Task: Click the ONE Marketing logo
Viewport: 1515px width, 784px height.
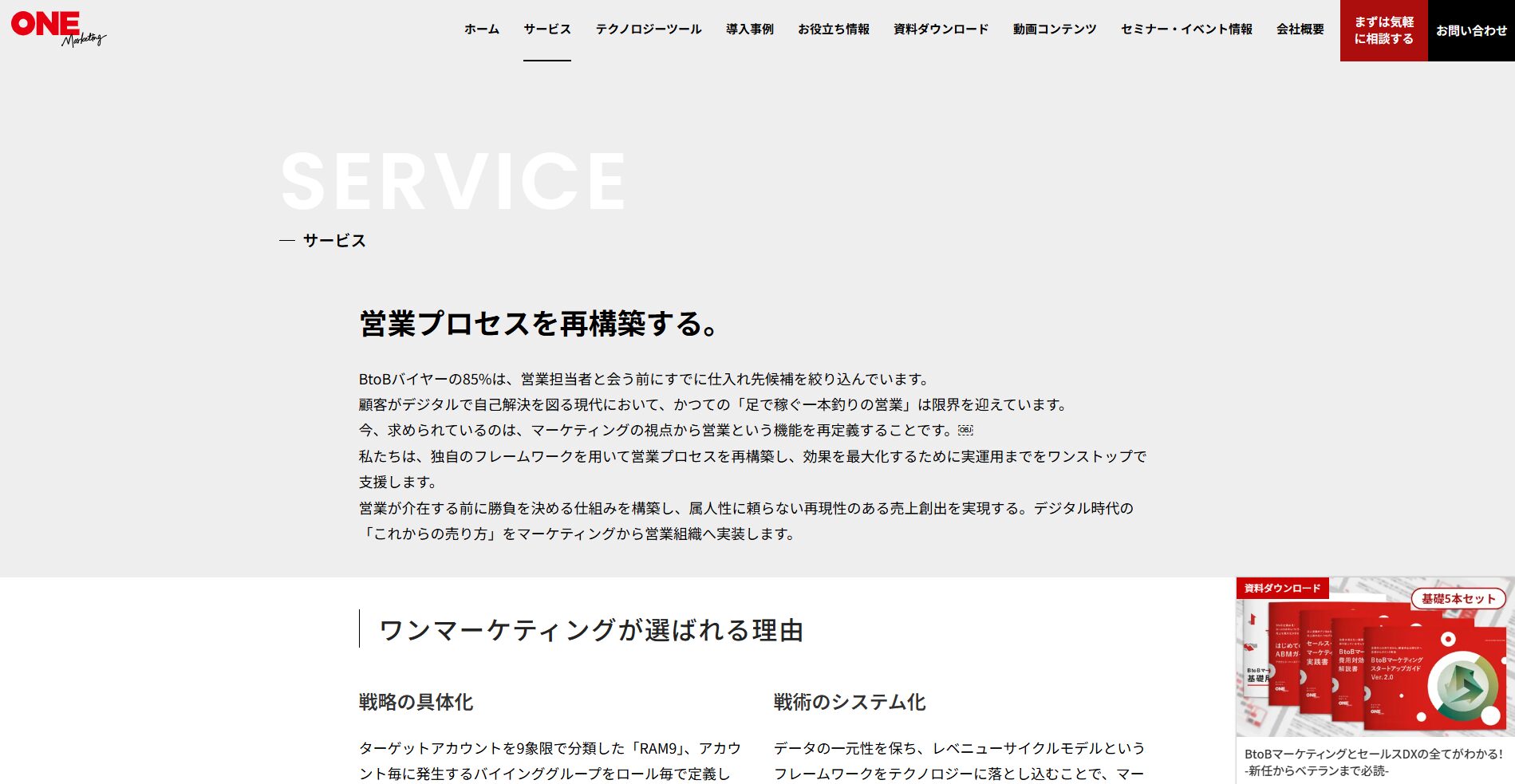Action: (58, 29)
